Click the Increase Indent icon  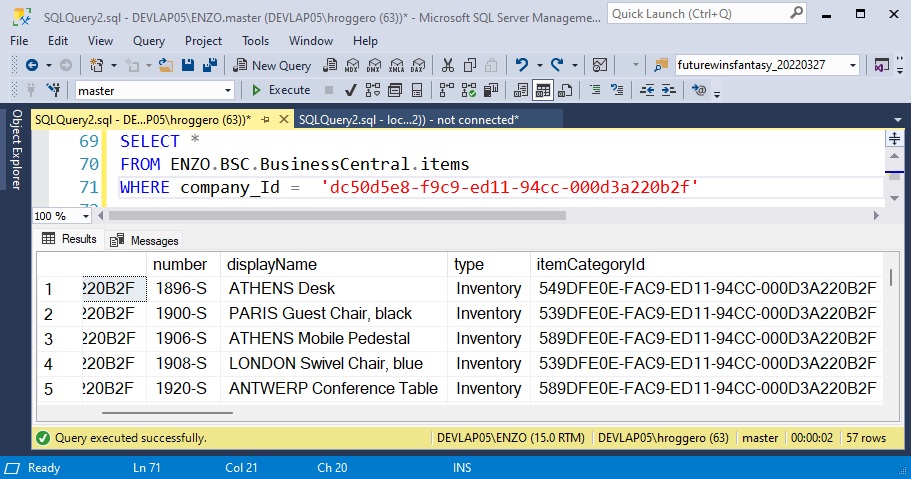[669, 90]
